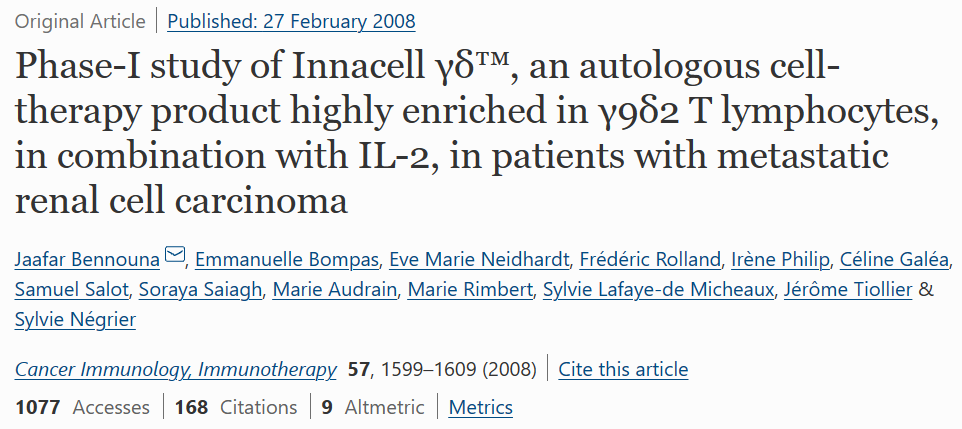
Task: Open Sylvie Lafaye-de Micheaux author link
Action: [658, 289]
